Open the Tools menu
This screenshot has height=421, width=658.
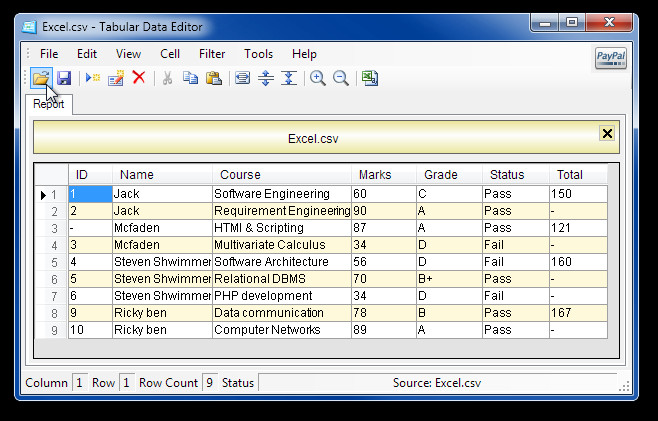(x=258, y=54)
